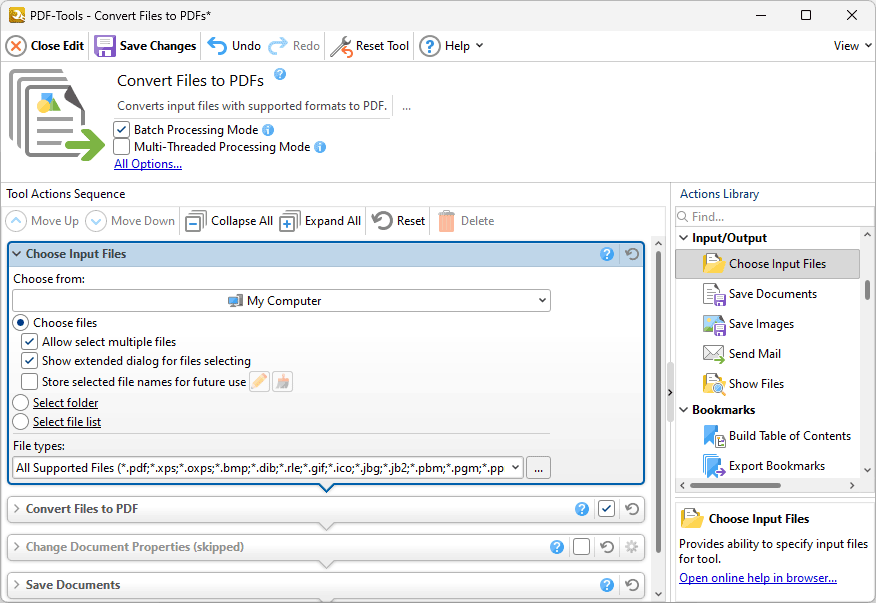
Task: Open the File types dropdown
Action: coord(268,468)
